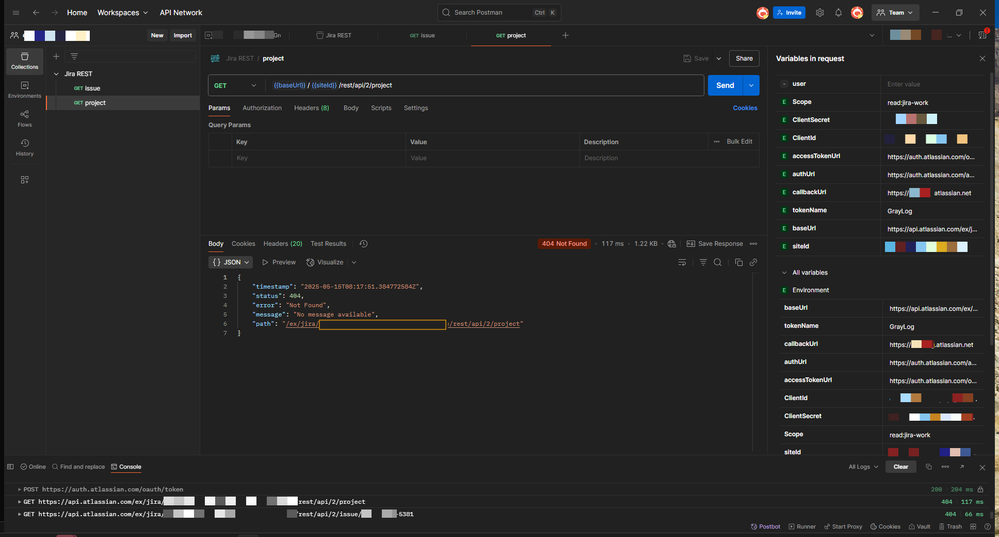
Task: Search within the response body
Action: (x=717, y=262)
